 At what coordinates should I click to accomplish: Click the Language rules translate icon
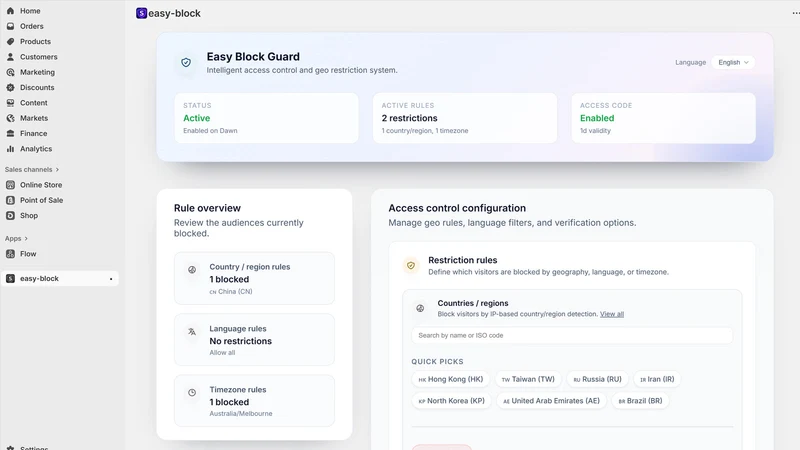[x=192, y=332]
